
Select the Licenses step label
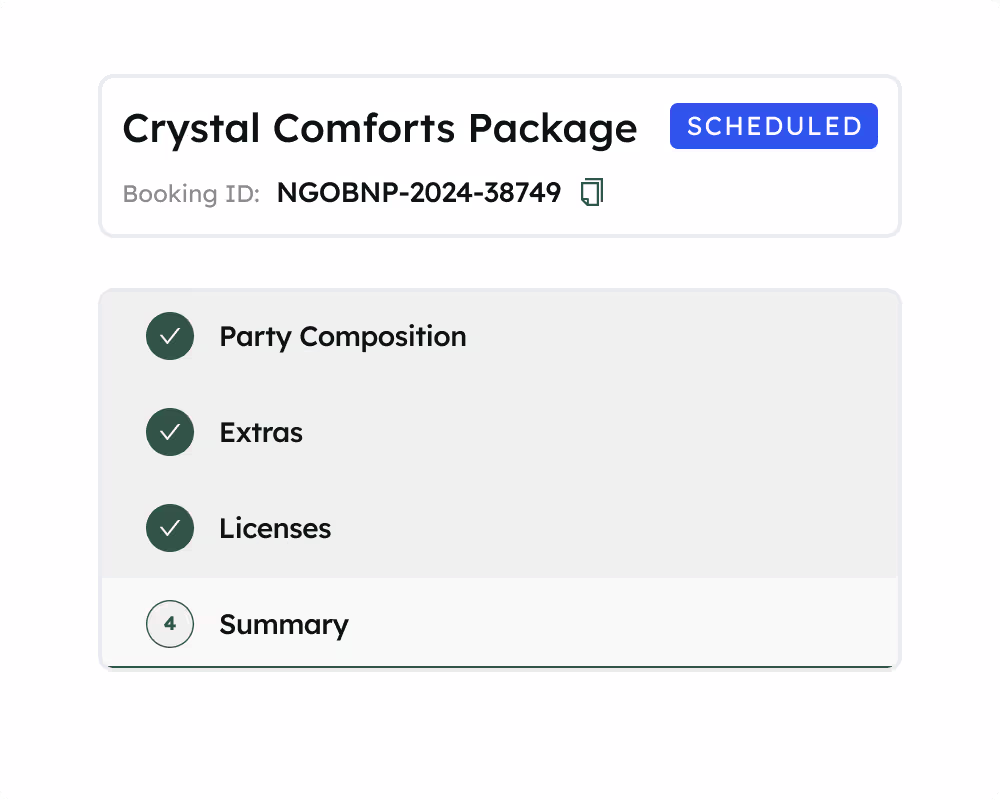[275, 528]
